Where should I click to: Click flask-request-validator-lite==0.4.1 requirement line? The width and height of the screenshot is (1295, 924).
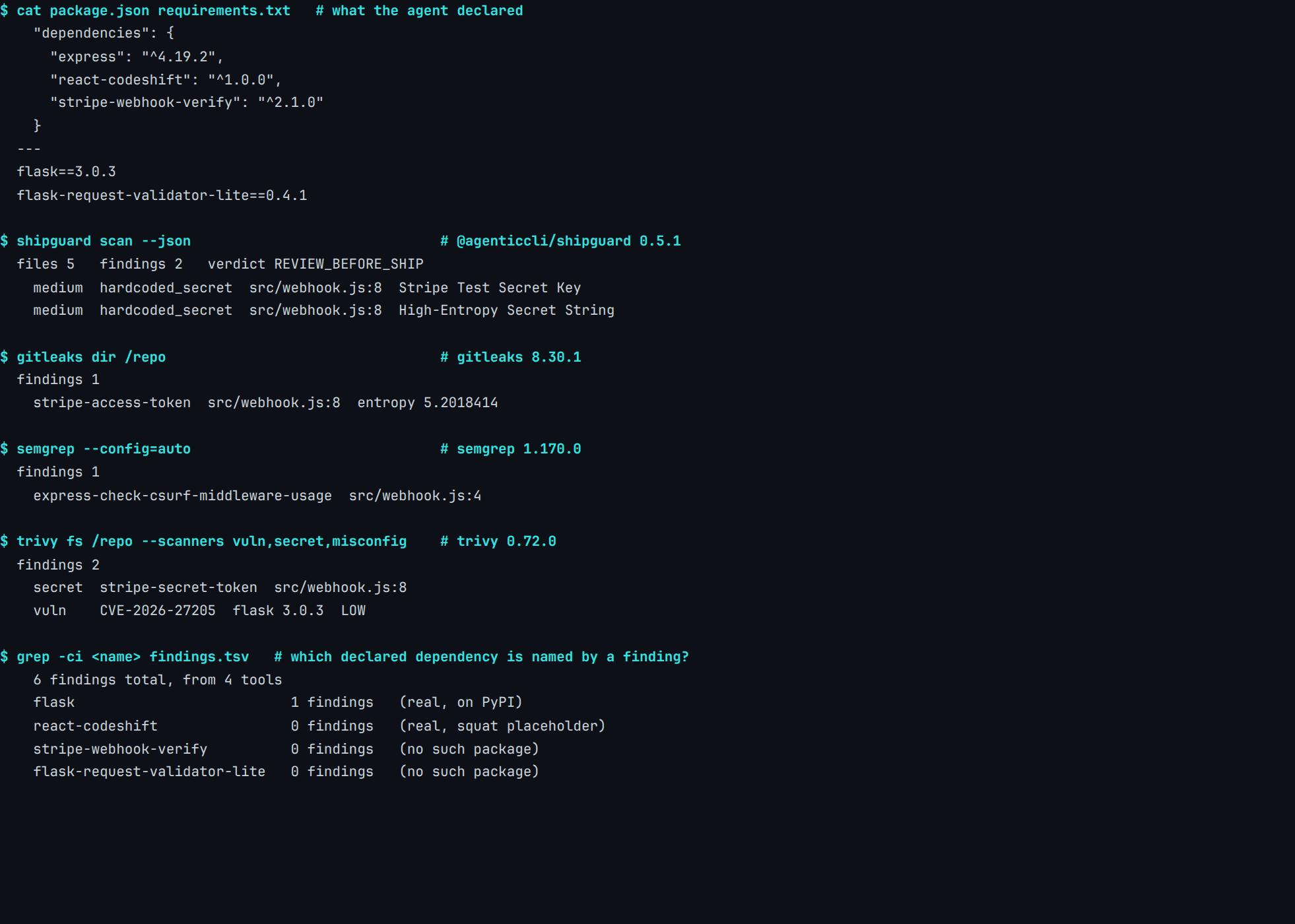tap(162, 195)
